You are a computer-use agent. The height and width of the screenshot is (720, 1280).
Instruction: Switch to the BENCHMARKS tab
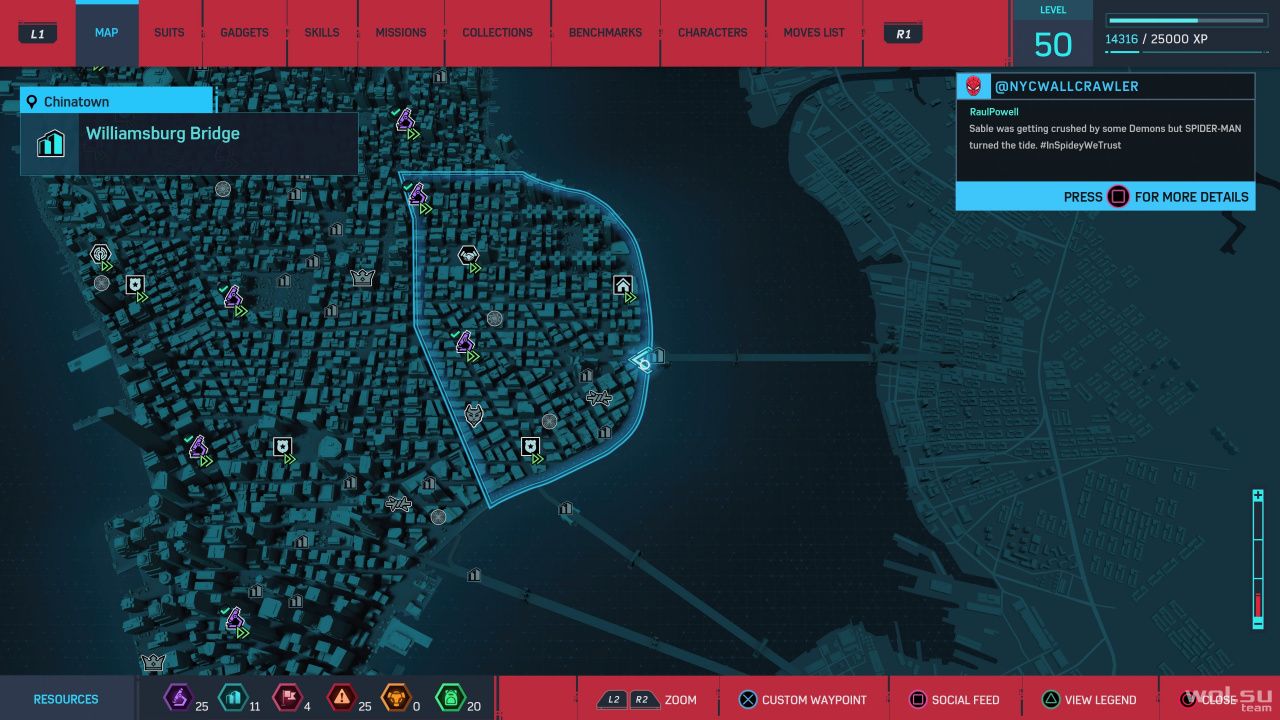pyautogui.click(x=605, y=33)
